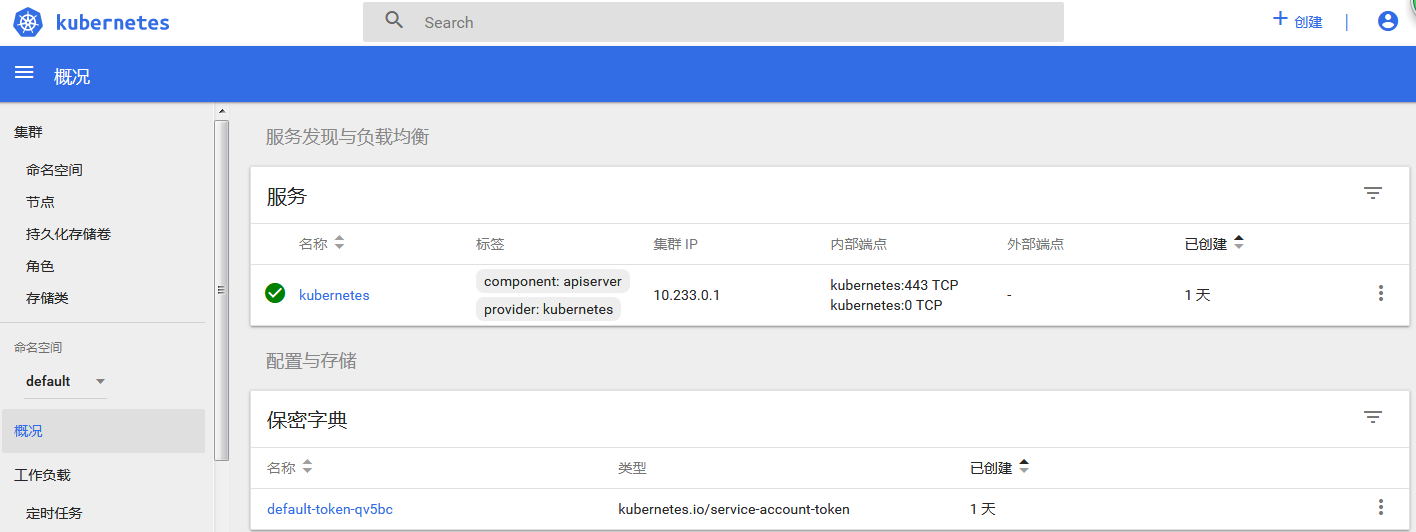Focus the Search input field
Screen dimensions: 1416x532
click(x=713, y=22)
